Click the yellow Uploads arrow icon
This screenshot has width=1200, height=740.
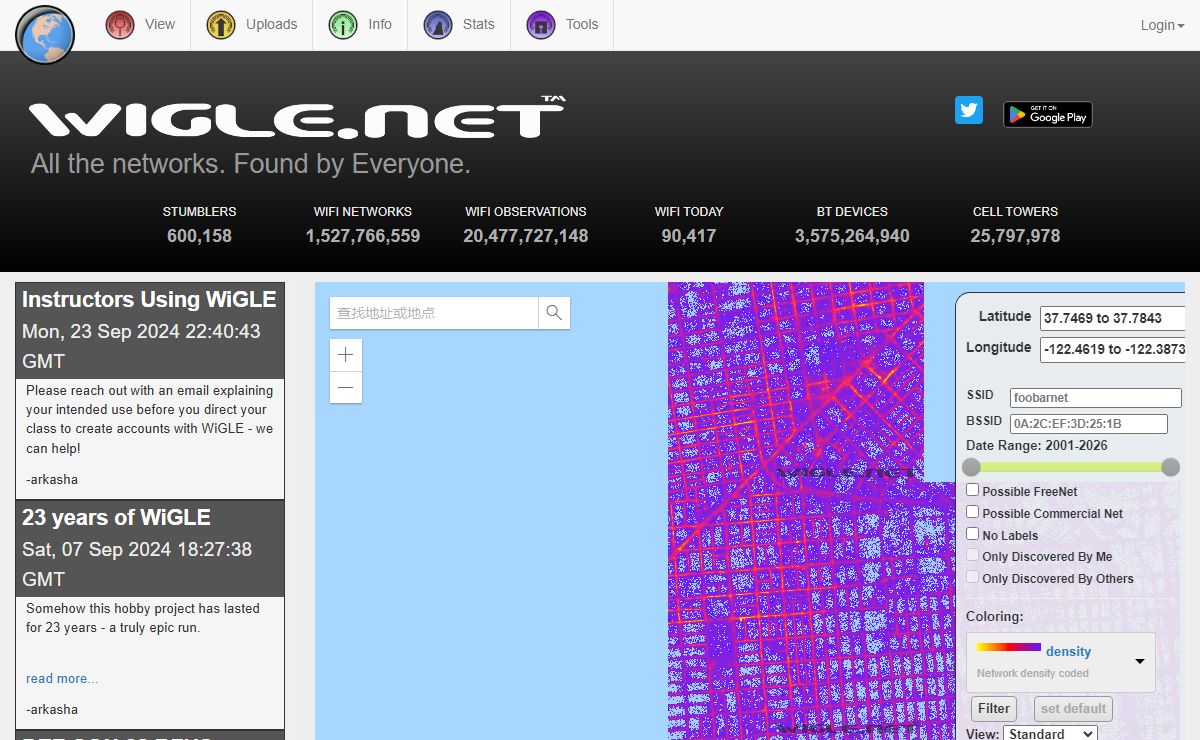(221, 25)
